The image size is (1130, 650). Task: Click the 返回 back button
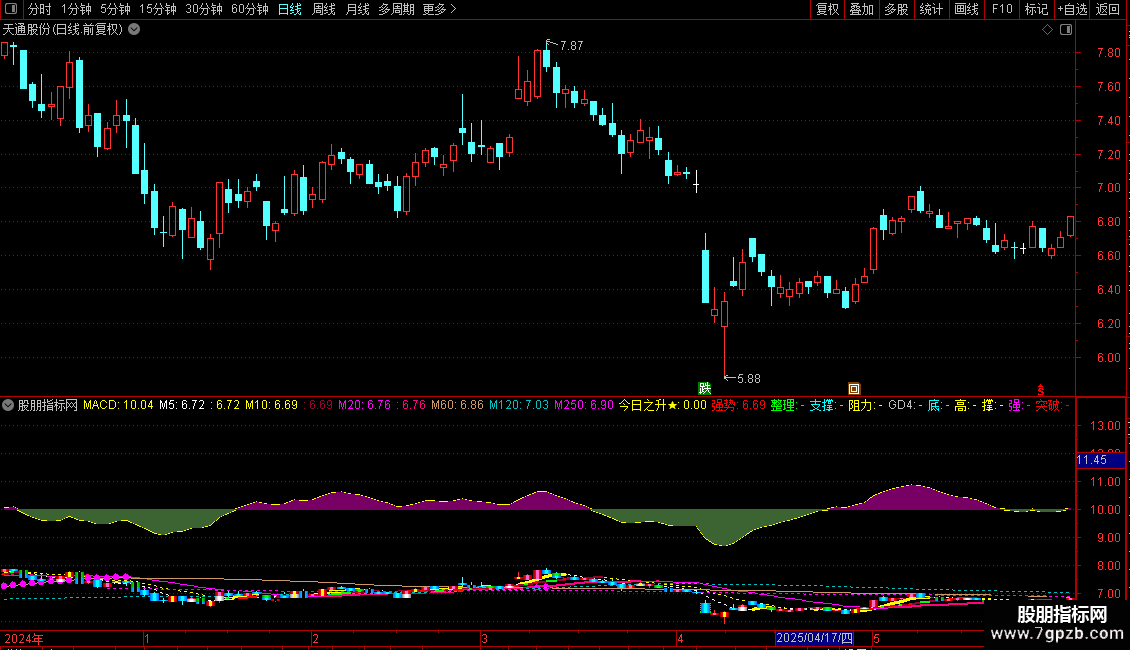click(x=1108, y=9)
